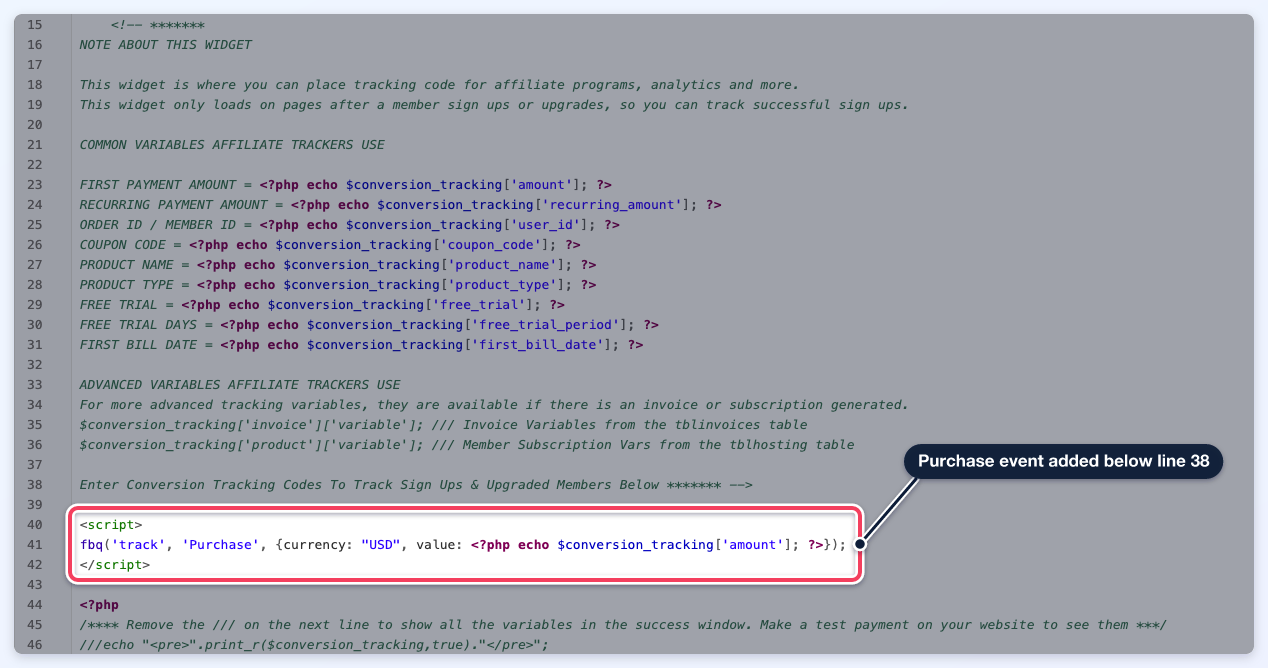Click the 'FIRST BILL DATE' line

click(x=361, y=345)
